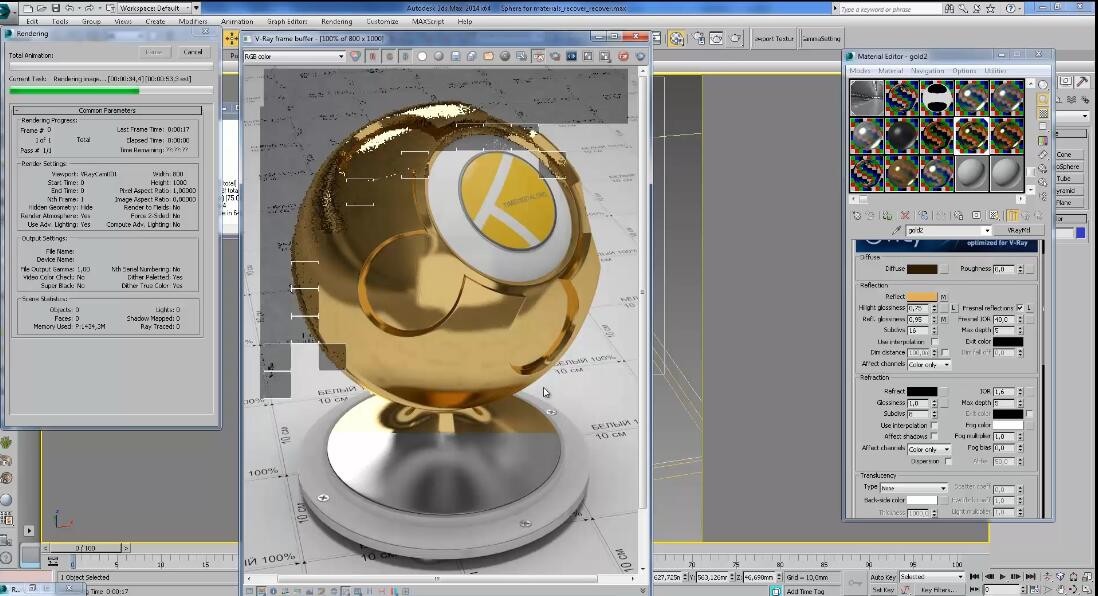Toggle refraction Exit color checkbox
The height and width of the screenshot is (596, 1098).
pyautogui.click(x=1029, y=414)
